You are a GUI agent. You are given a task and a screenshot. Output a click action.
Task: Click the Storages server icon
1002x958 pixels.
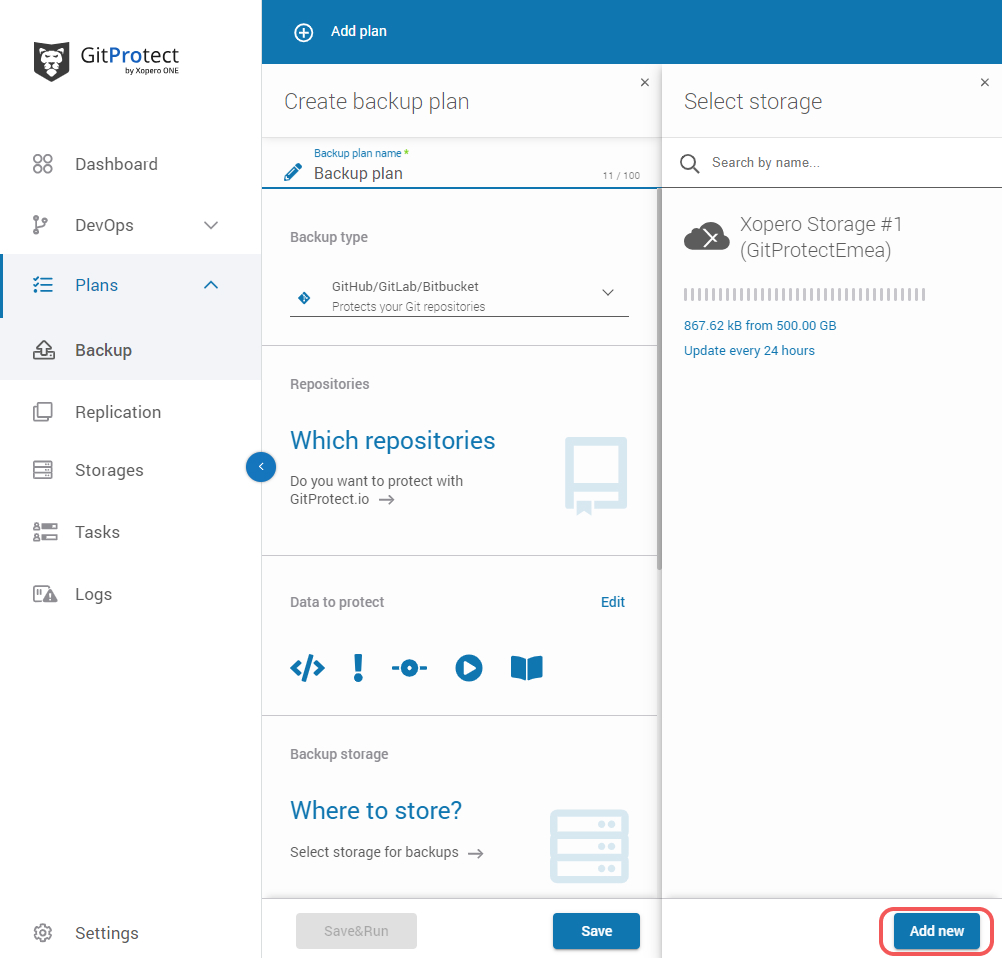[x=43, y=470]
